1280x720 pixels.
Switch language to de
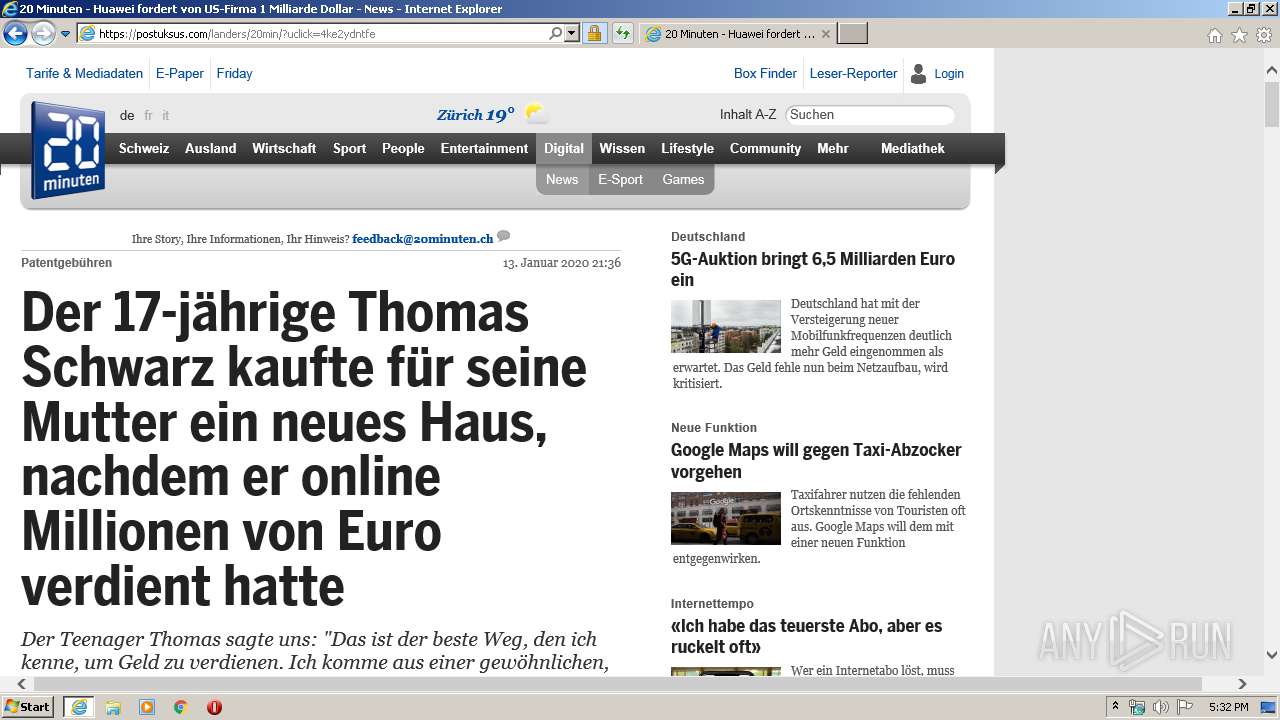[x=127, y=115]
